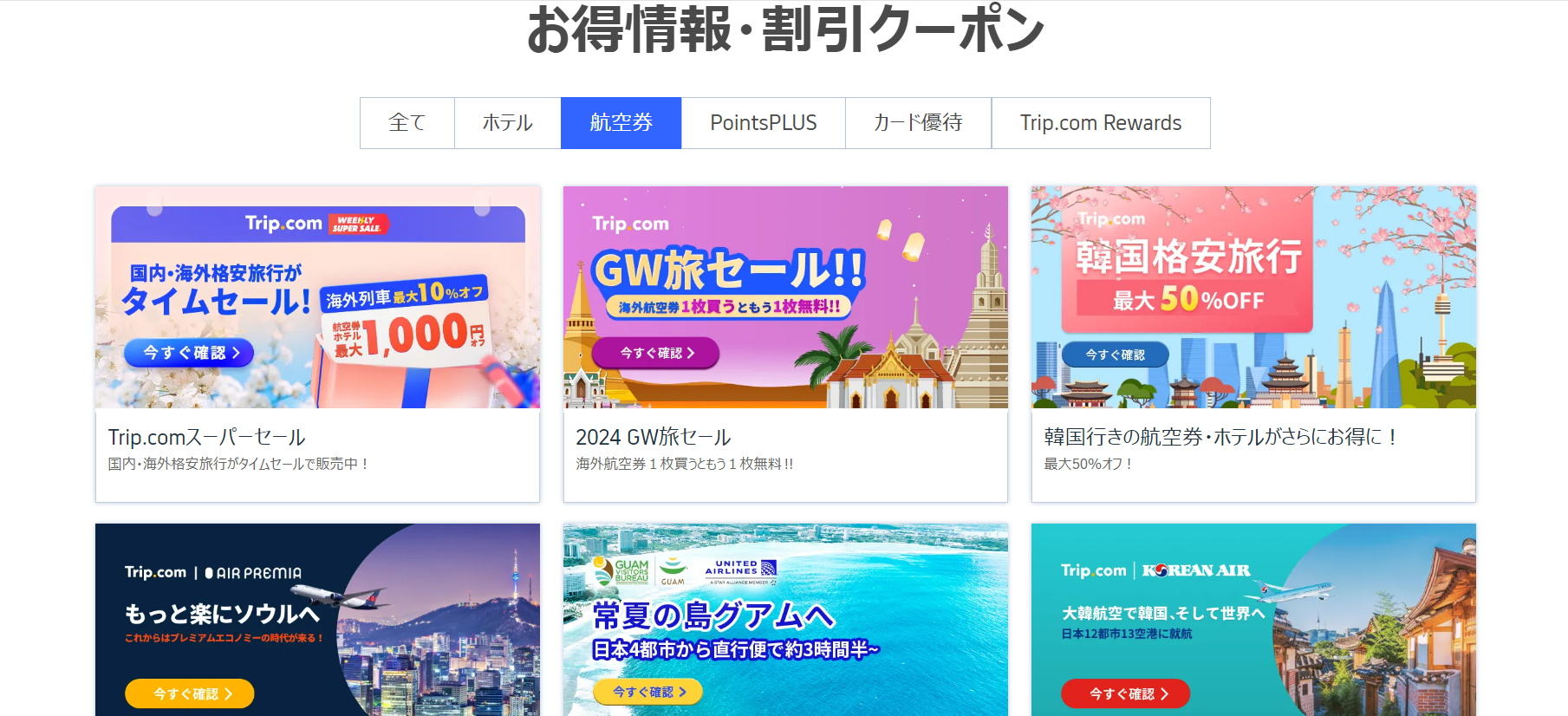The width and height of the screenshot is (1568, 716).
Task: Select the 全て tab
Action: tap(407, 123)
